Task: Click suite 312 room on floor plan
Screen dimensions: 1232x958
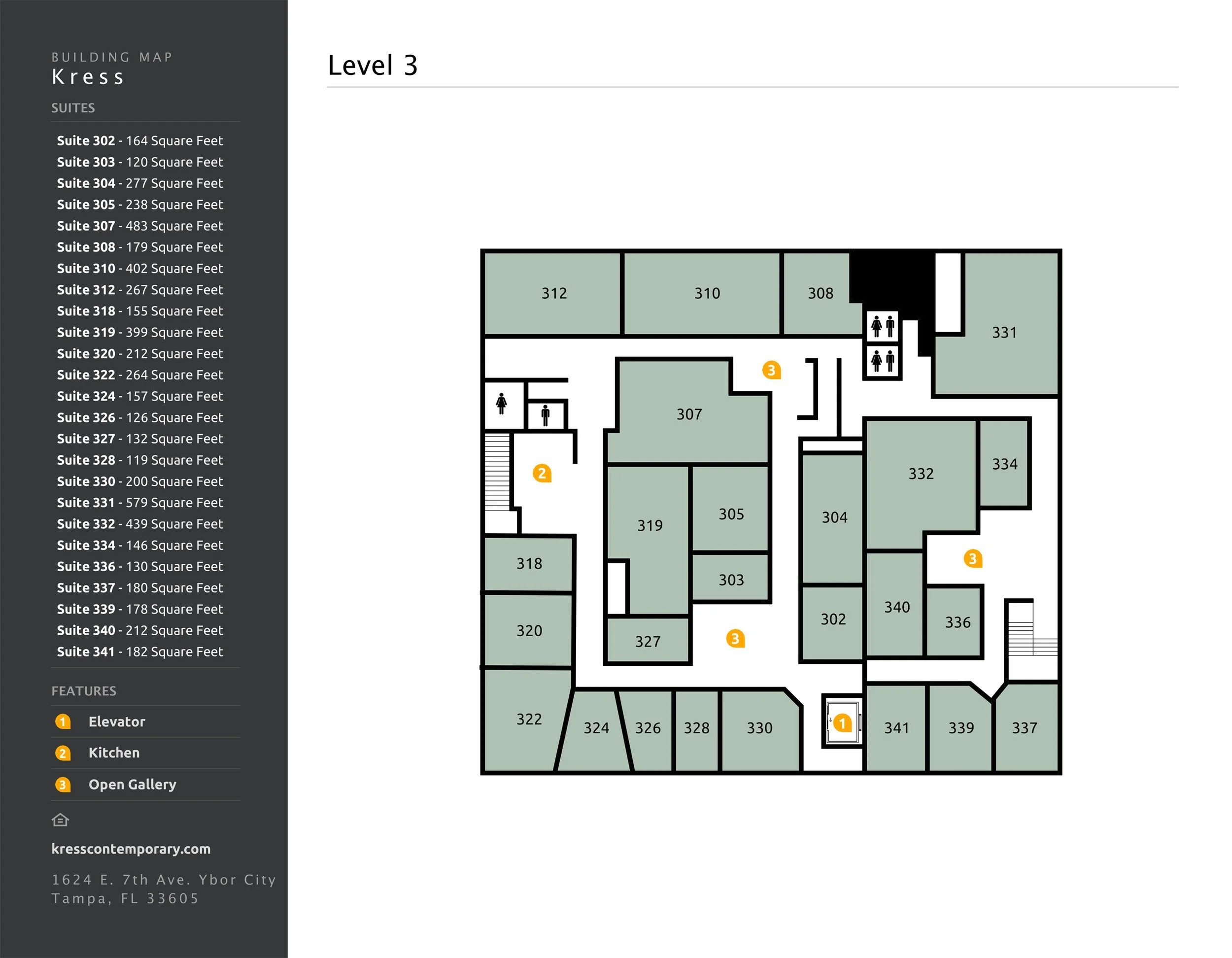Action: 553,293
